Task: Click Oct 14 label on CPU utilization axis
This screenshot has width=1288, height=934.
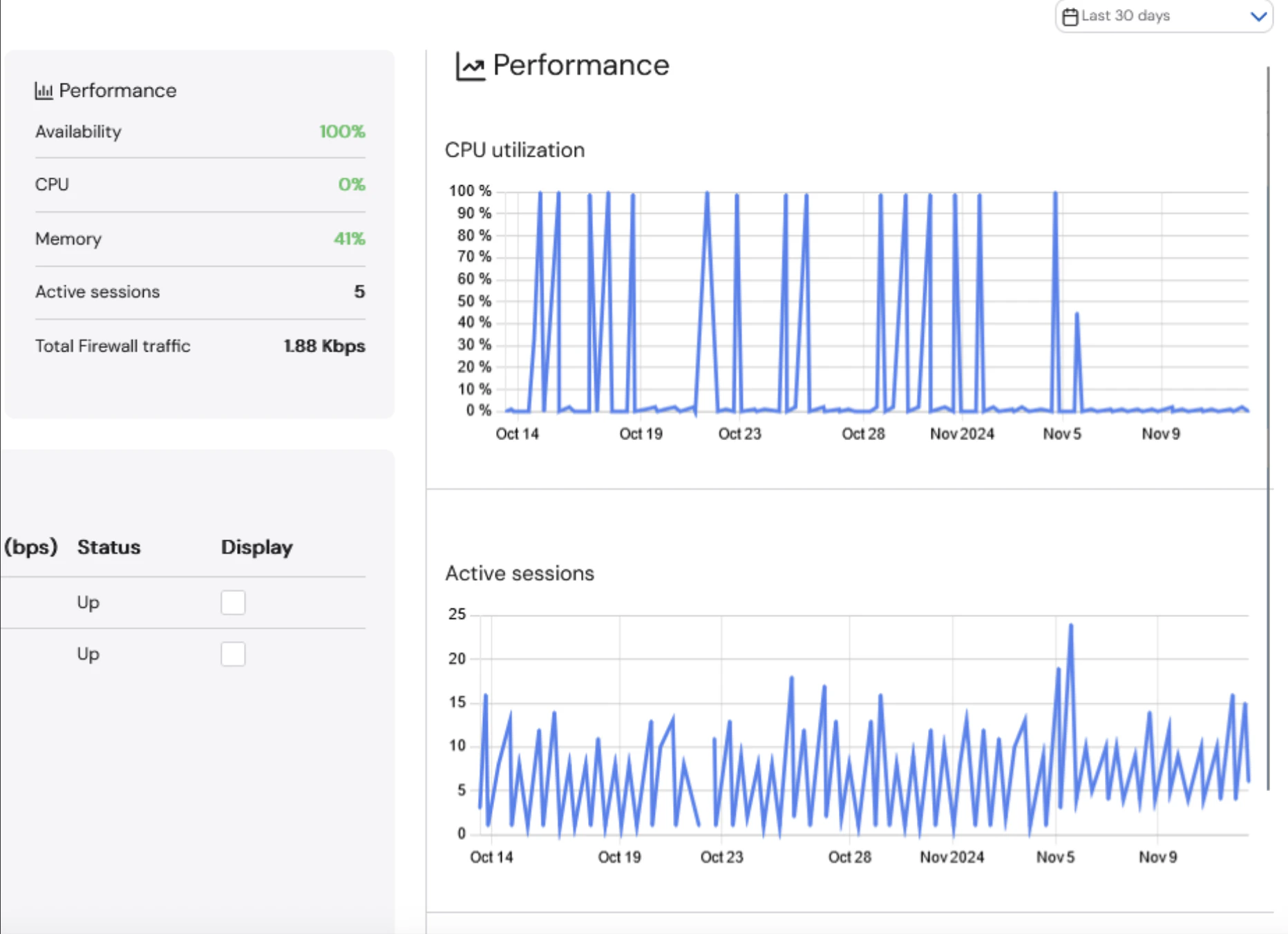Action: (517, 434)
